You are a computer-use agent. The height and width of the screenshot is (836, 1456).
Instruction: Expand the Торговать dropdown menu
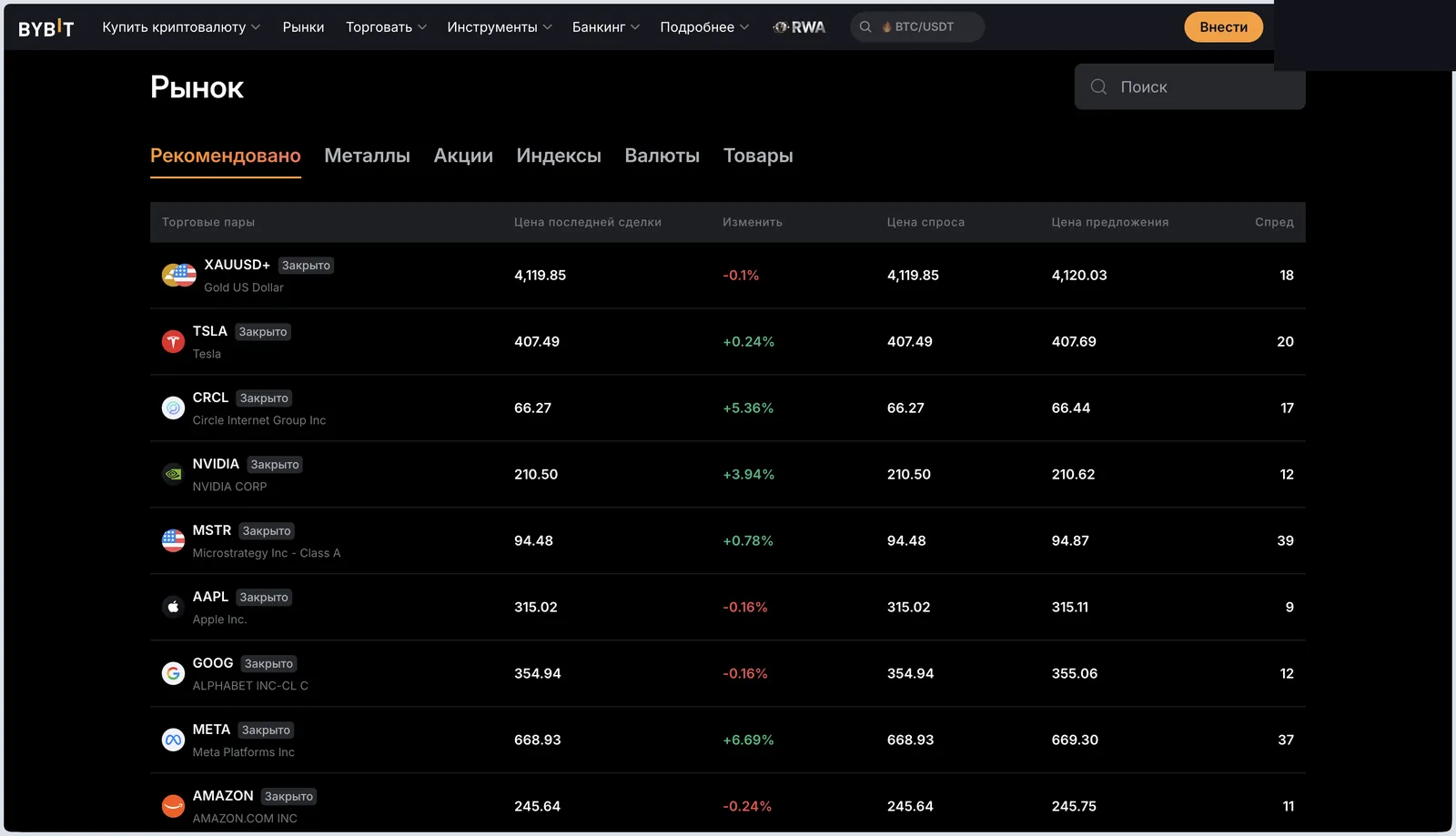pyautogui.click(x=386, y=27)
